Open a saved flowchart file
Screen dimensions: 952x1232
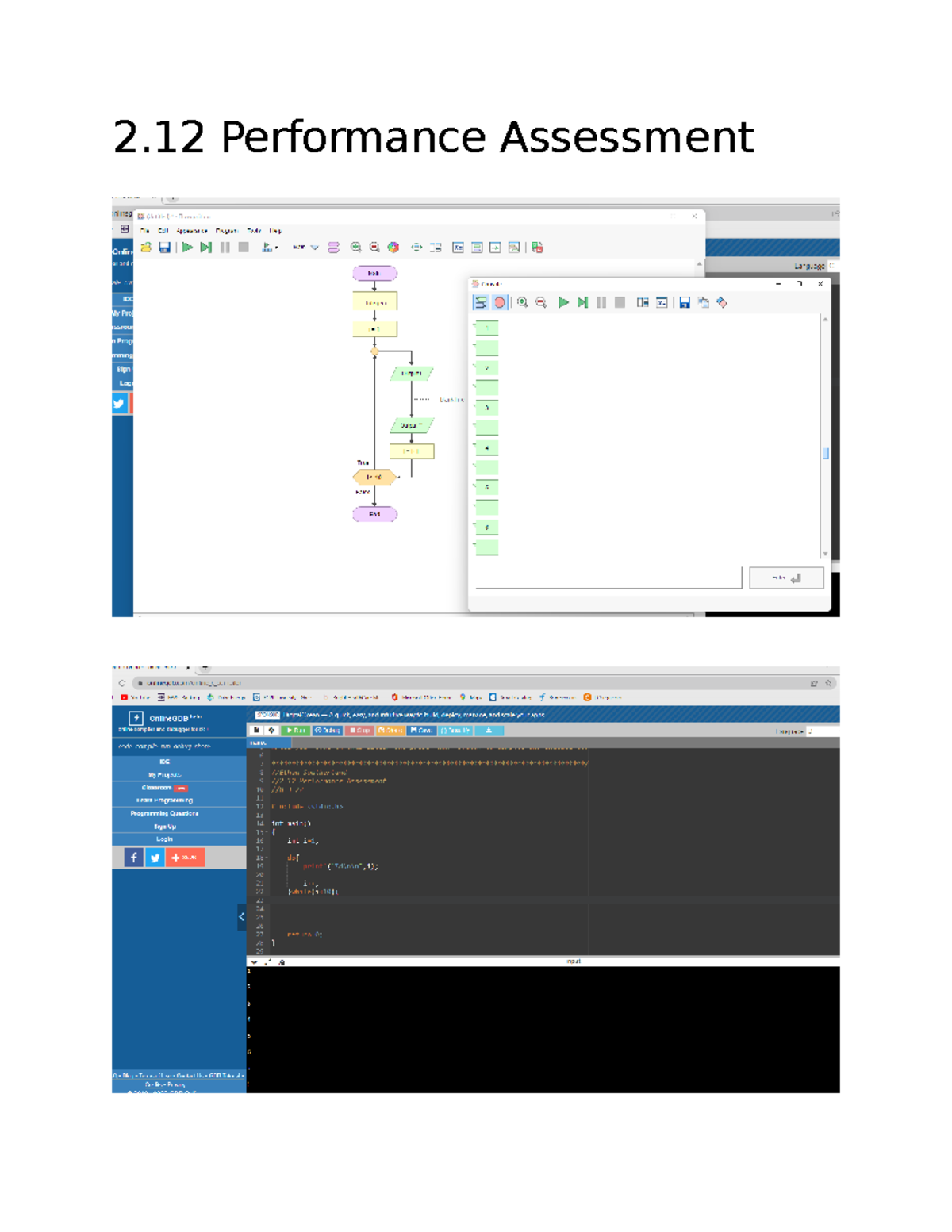click(x=145, y=248)
